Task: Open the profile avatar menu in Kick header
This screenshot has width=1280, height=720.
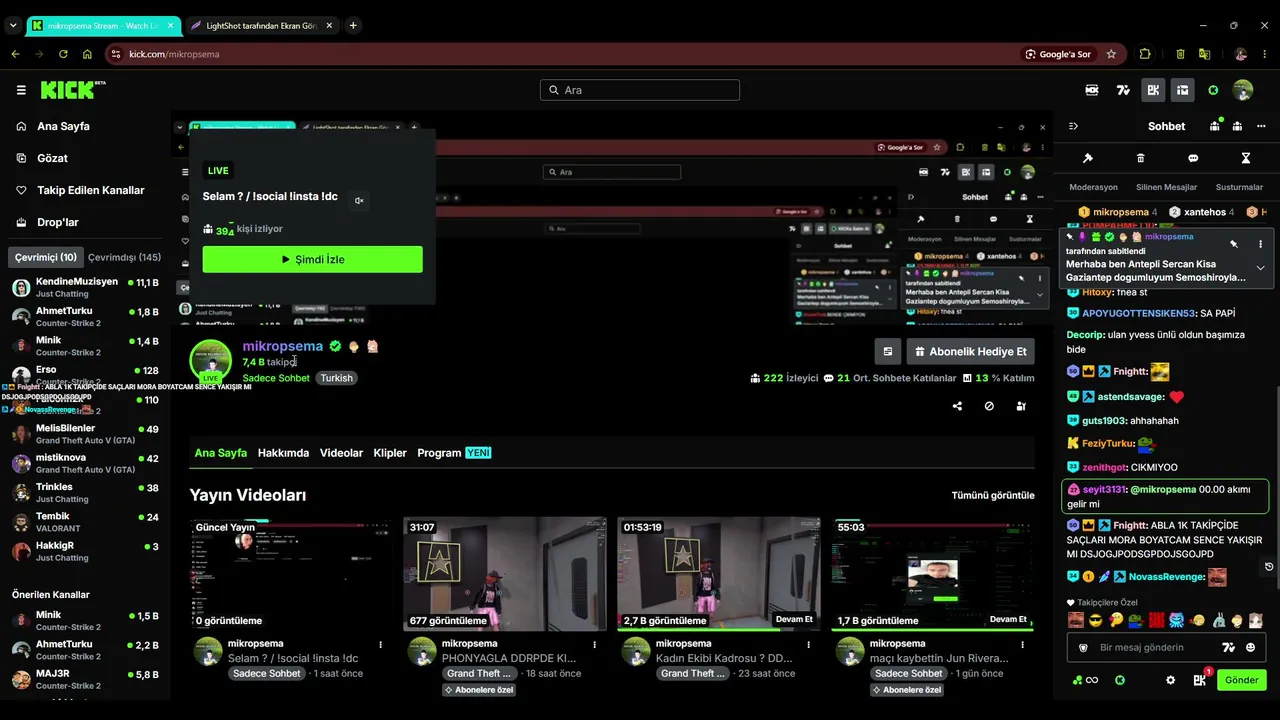Action: click(x=1243, y=90)
